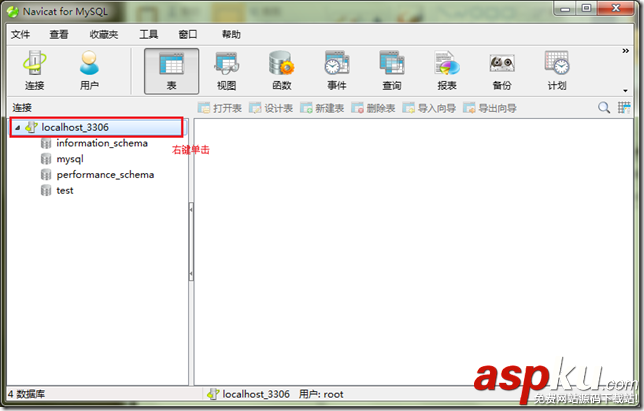Select the test database name
The image size is (644, 411).
point(65,191)
